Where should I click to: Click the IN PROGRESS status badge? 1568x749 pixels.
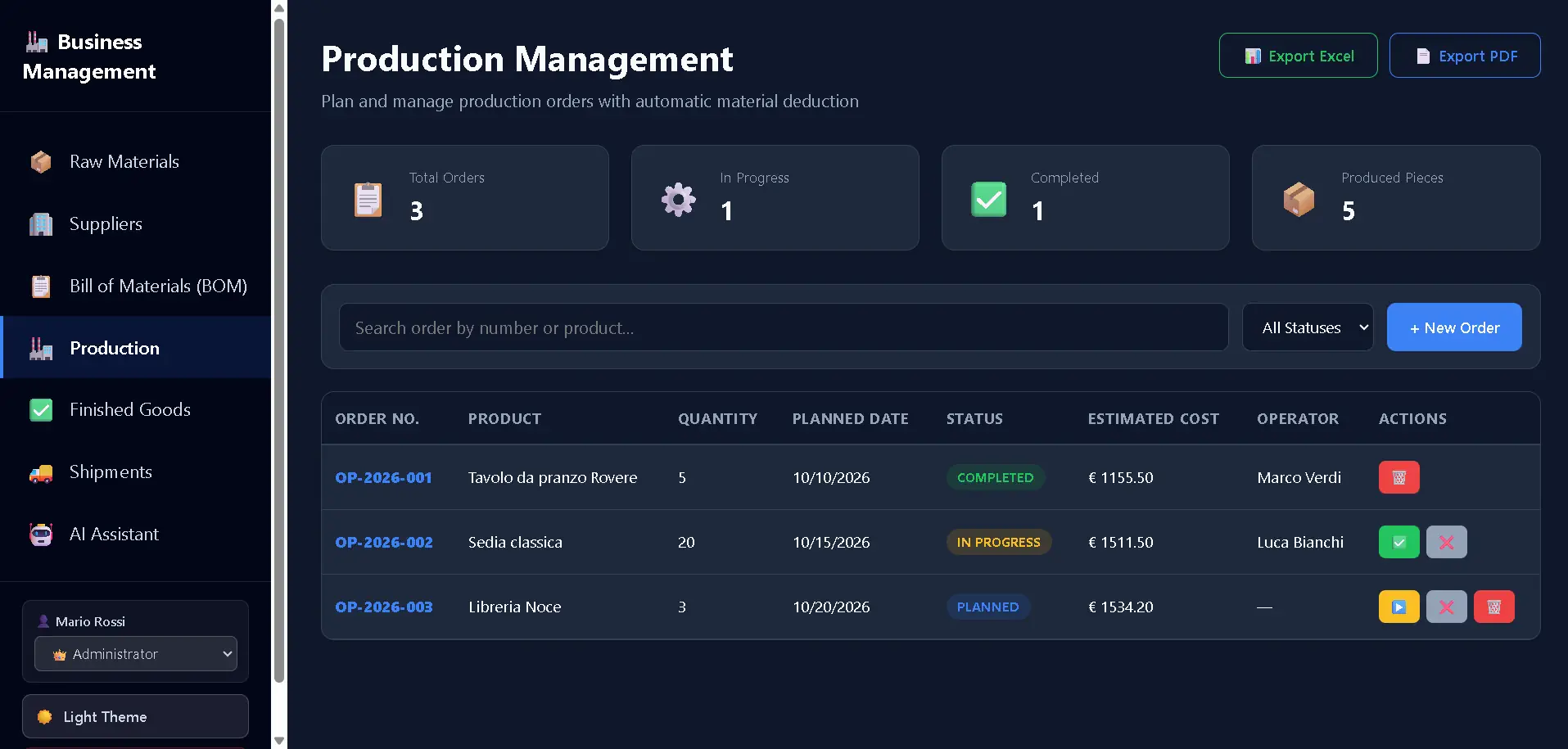point(998,543)
